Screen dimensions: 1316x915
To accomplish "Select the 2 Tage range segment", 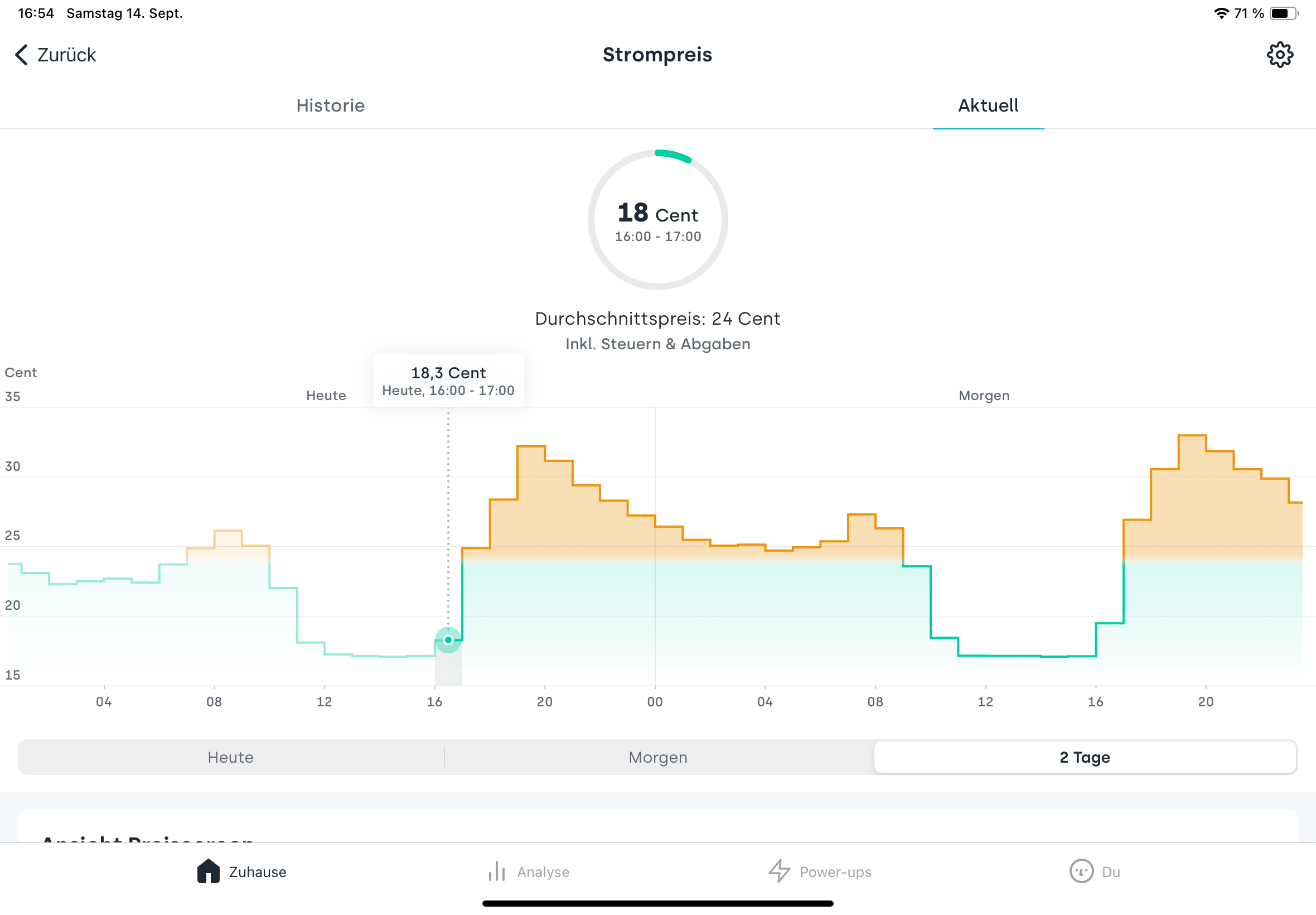I will coord(1085,757).
